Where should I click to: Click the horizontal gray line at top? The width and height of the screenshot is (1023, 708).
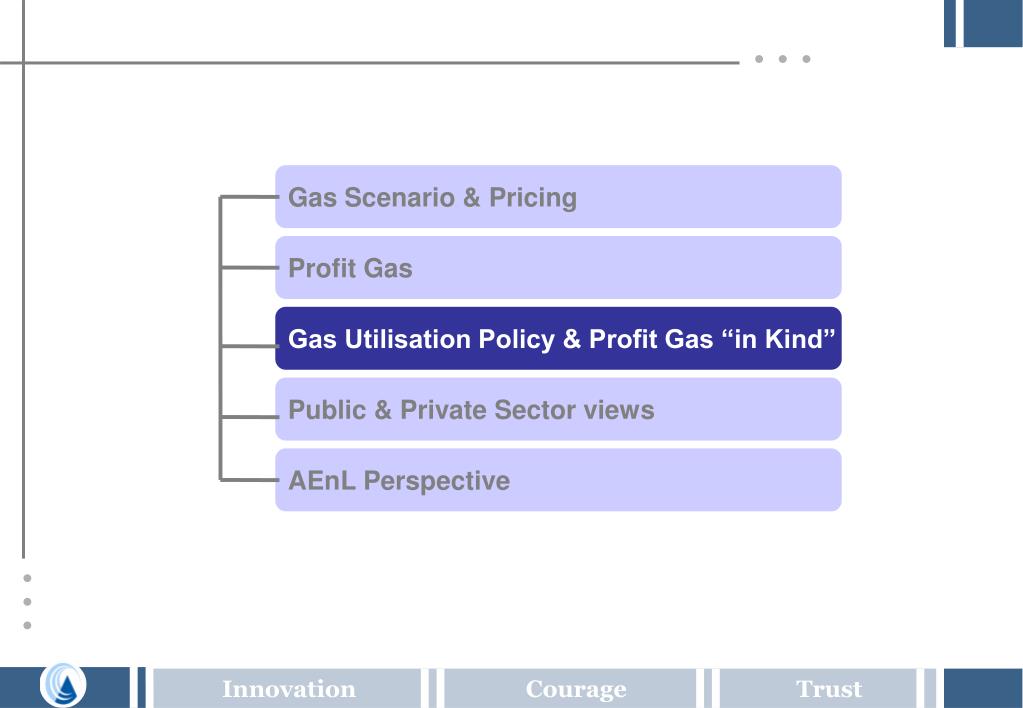click(x=369, y=63)
